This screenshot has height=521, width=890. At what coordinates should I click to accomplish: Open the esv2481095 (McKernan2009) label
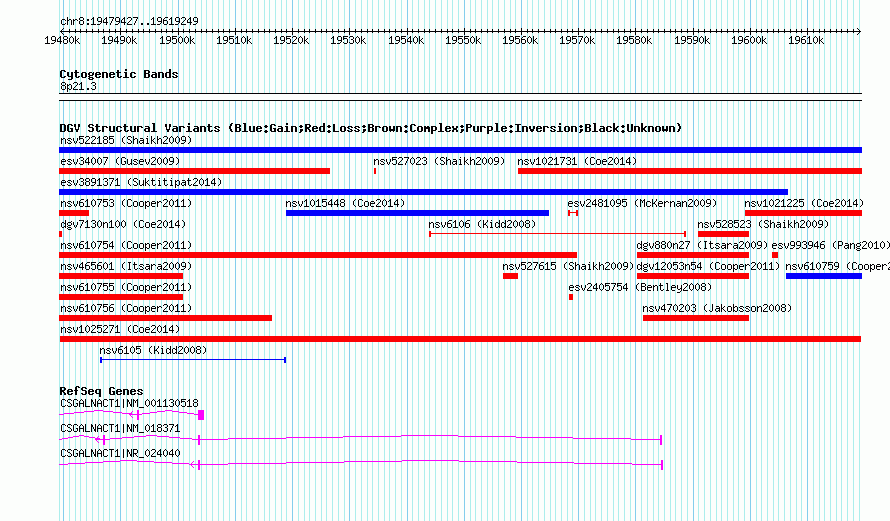[x=642, y=203]
